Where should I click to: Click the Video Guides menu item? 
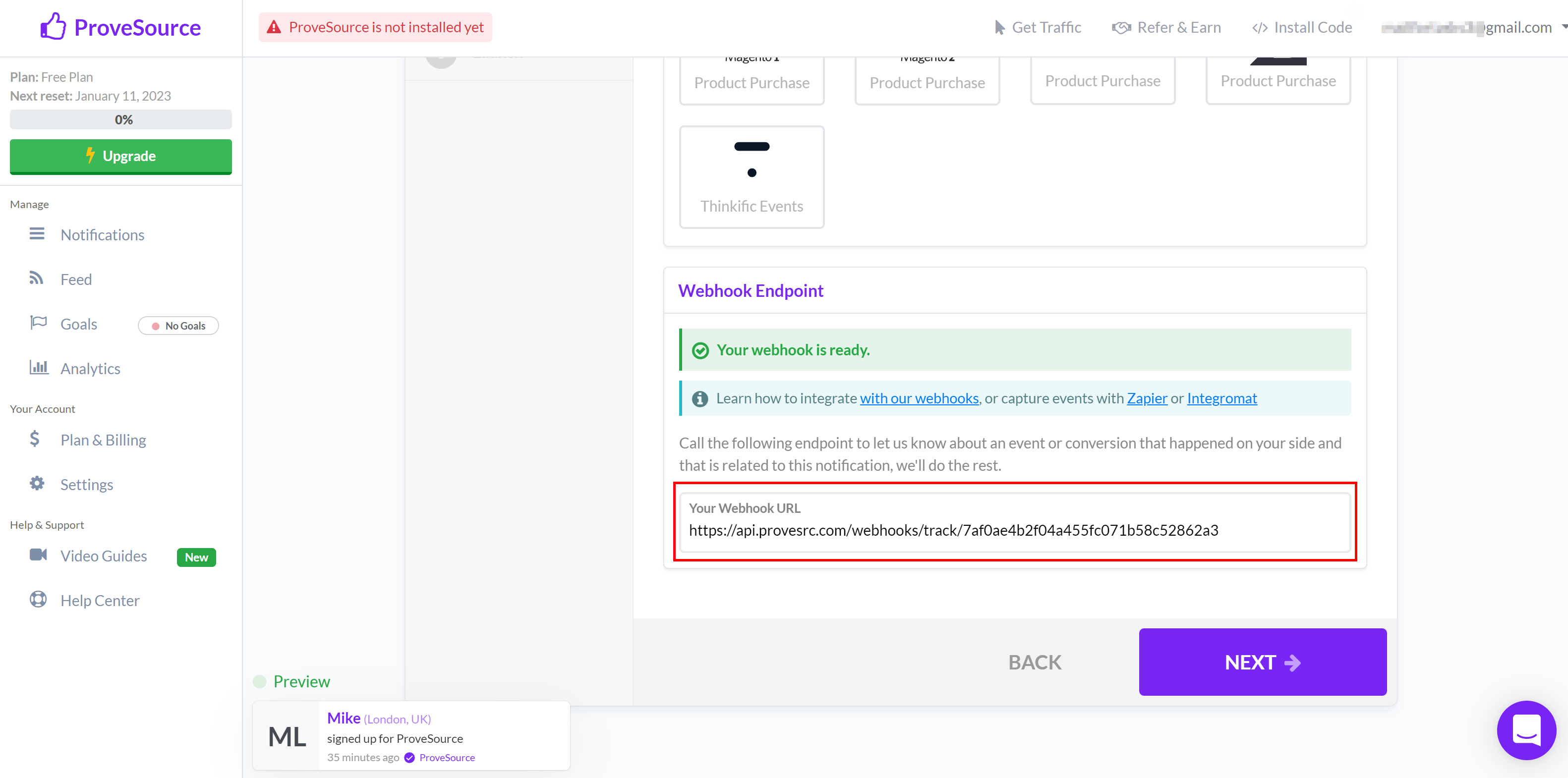pos(104,557)
